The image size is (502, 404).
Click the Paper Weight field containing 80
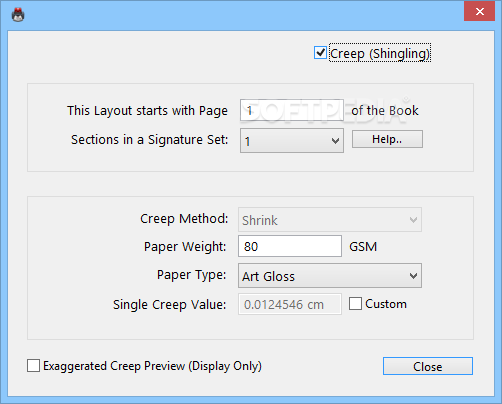[x=290, y=246]
